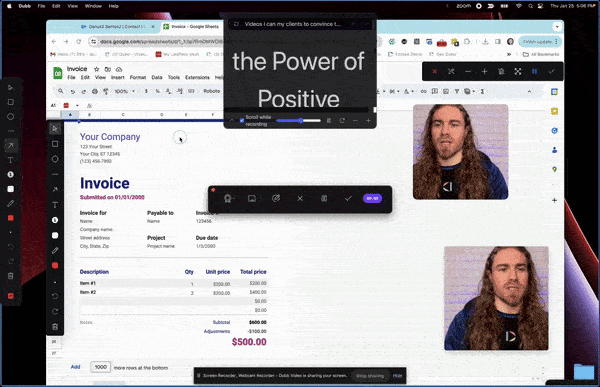600x387 pixels.
Task: Zoom out with minus in zoom control bar
Action: 468,72
